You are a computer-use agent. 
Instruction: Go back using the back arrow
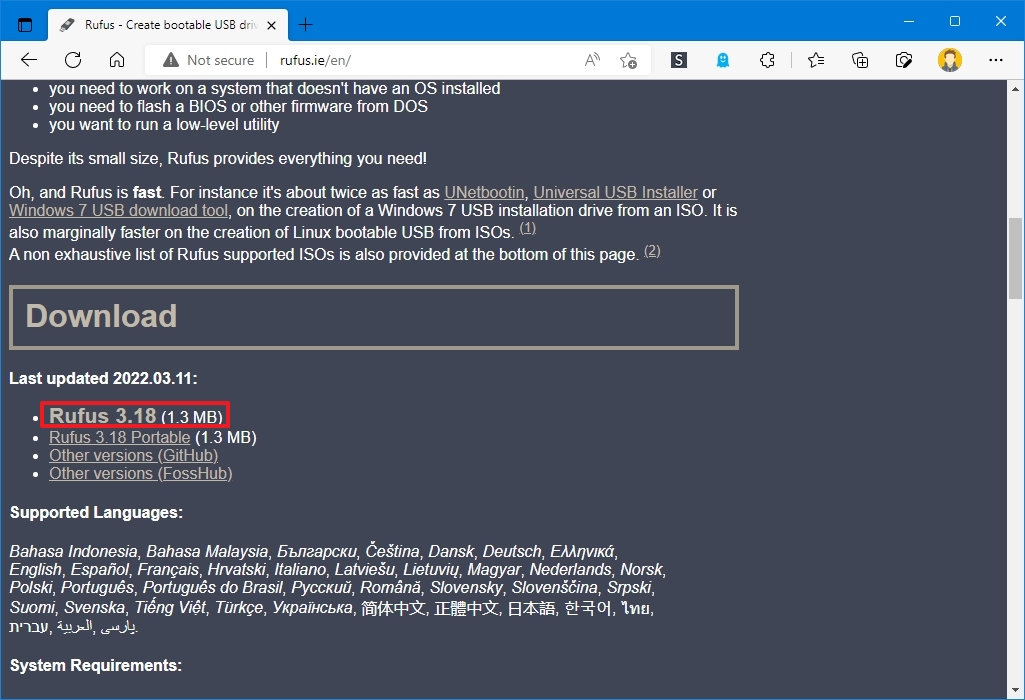[x=29, y=60]
